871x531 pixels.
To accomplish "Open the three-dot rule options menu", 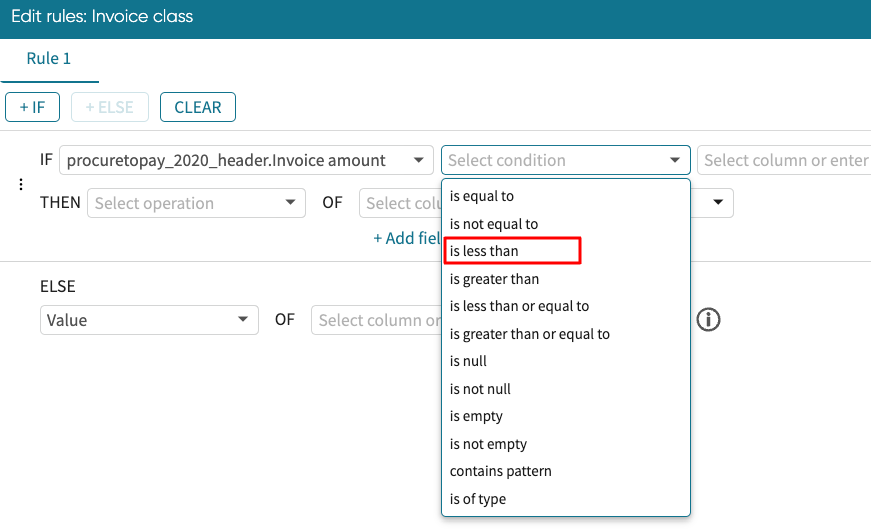I will pyautogui.click(x=20, y=184).
